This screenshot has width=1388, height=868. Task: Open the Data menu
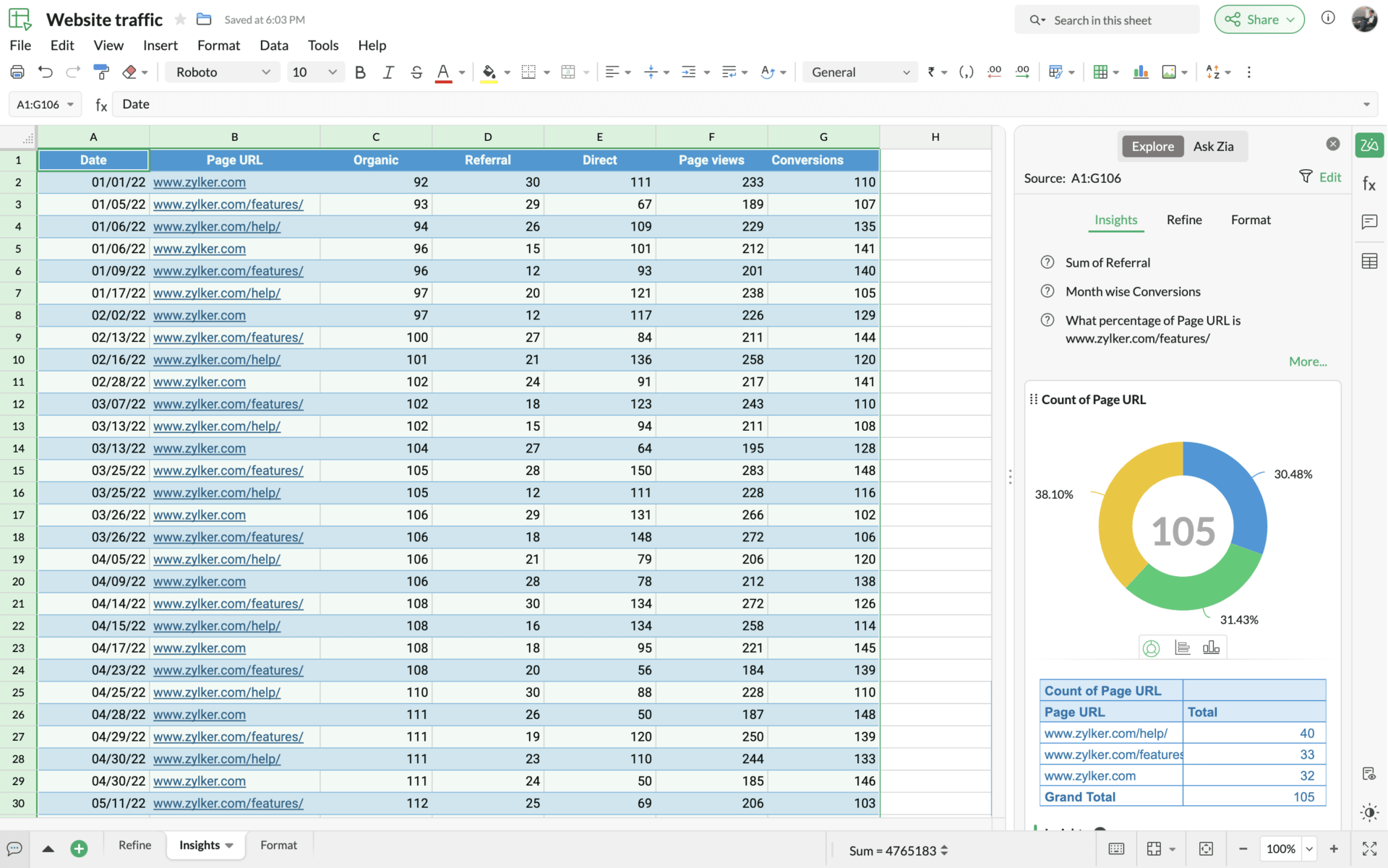[274, 45]
